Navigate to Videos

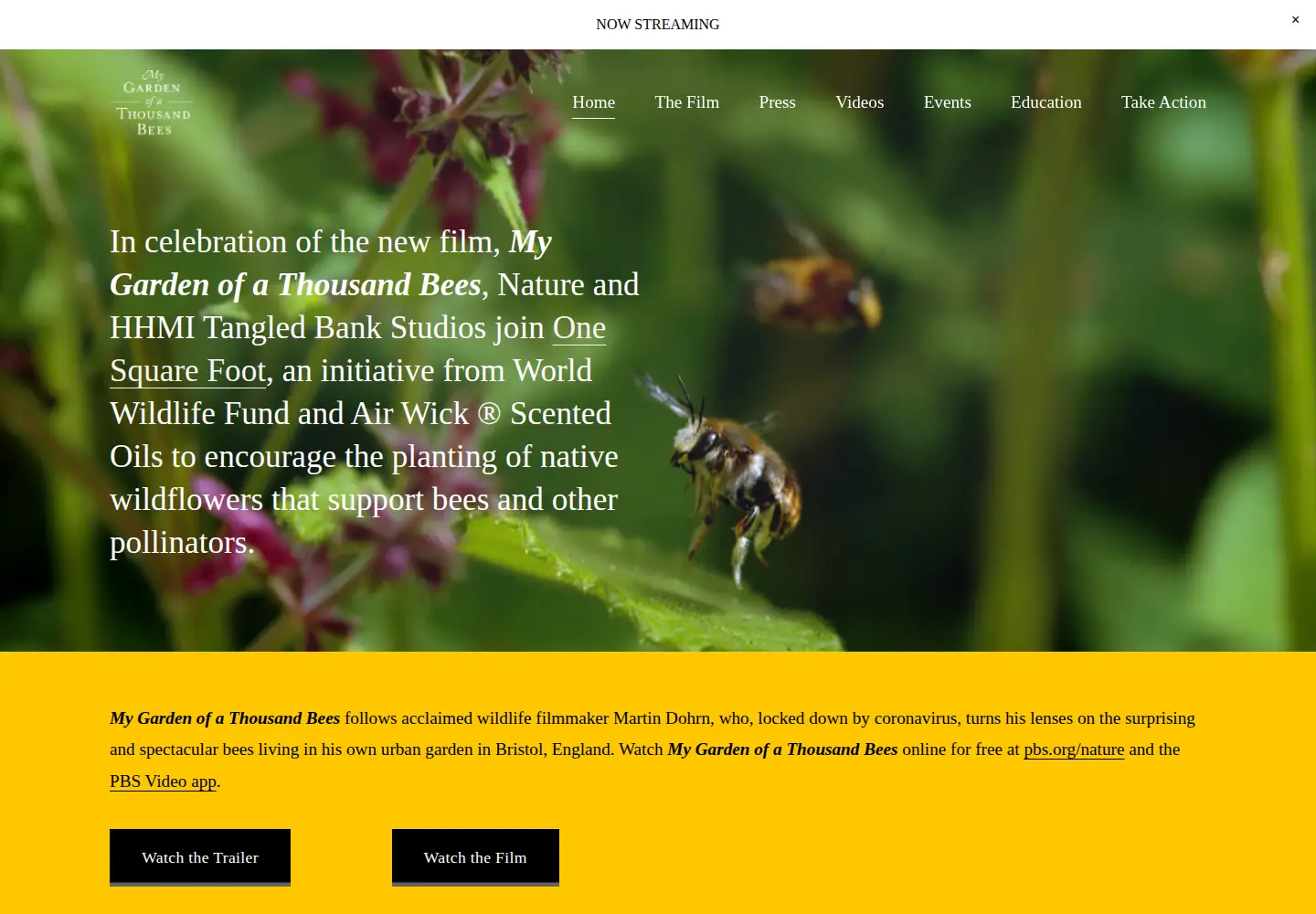[859, 102]
